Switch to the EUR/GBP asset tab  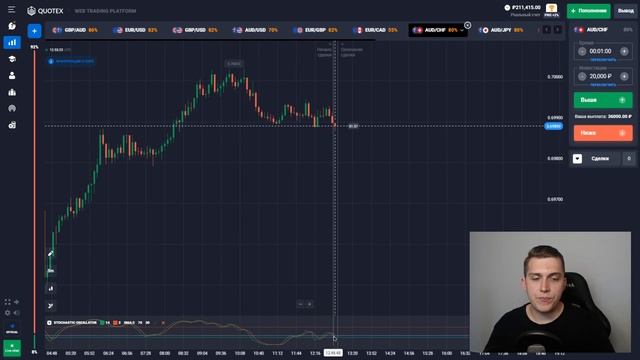pos(316,30)
